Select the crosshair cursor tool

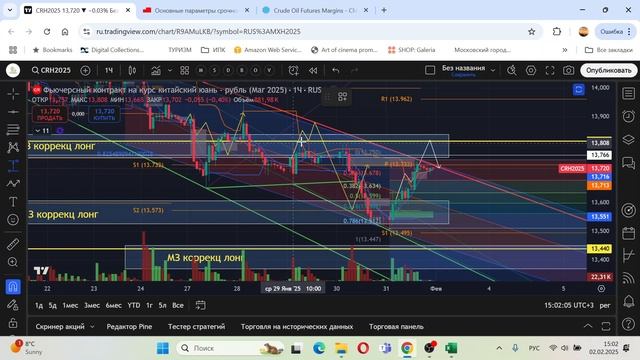click(x=13, y=94)
